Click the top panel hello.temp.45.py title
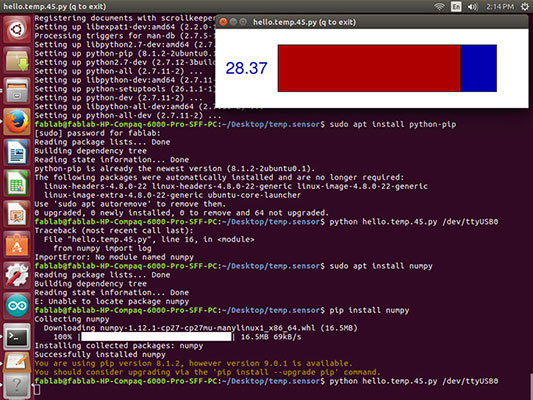 click(x=55, y=6)
